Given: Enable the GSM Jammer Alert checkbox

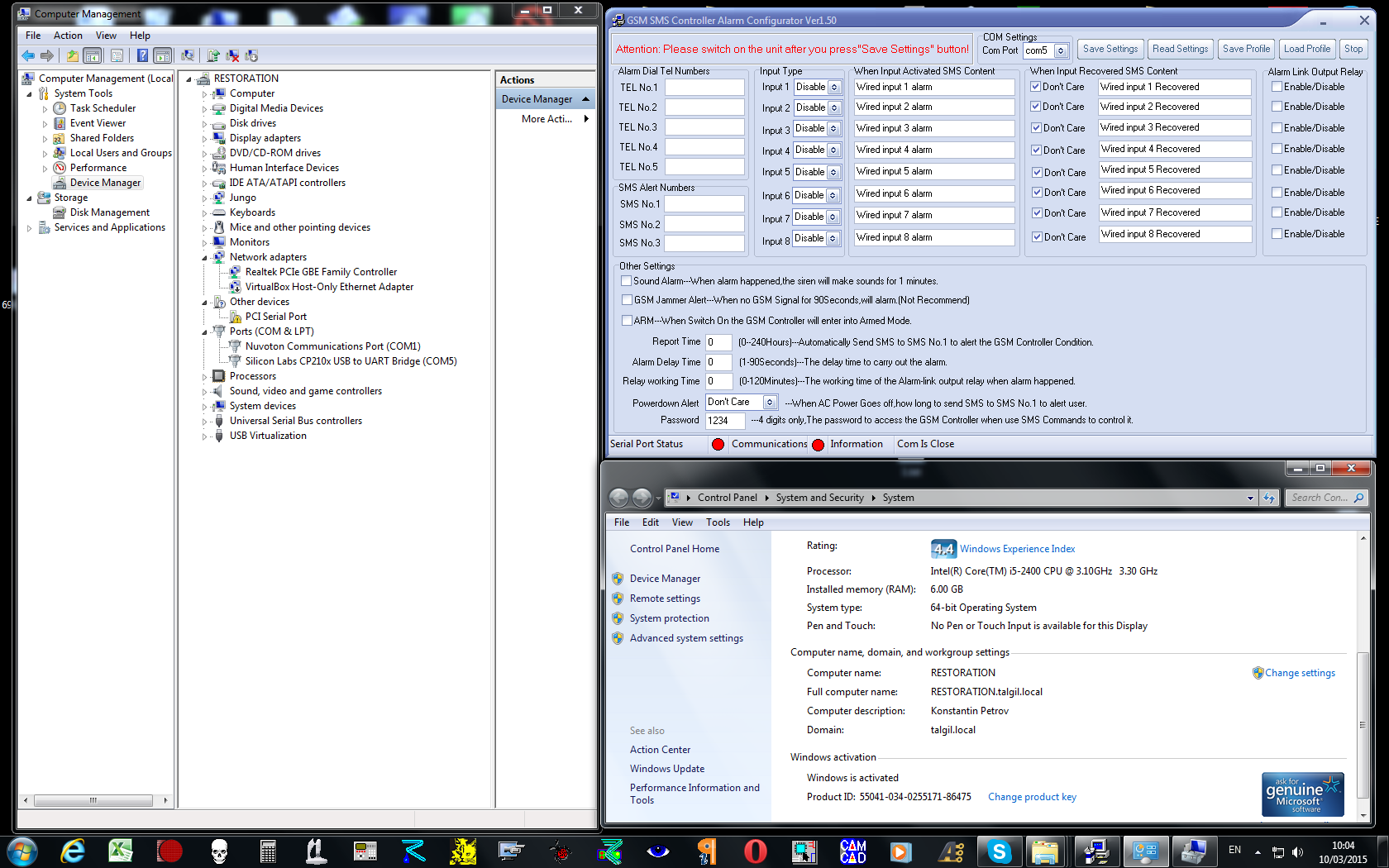Looking at the screenshot, I should coord(627,300).
